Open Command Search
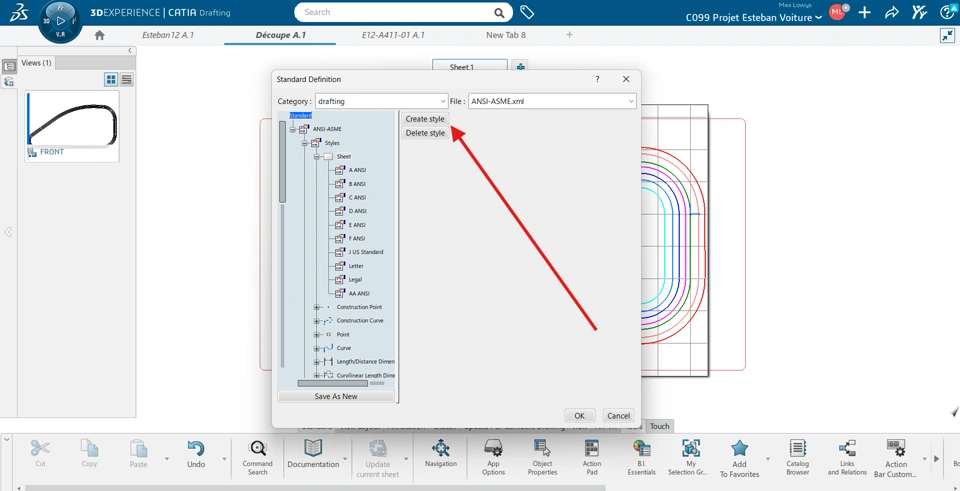The height and width of the screenshot is (491, 960). click(258, 457)
